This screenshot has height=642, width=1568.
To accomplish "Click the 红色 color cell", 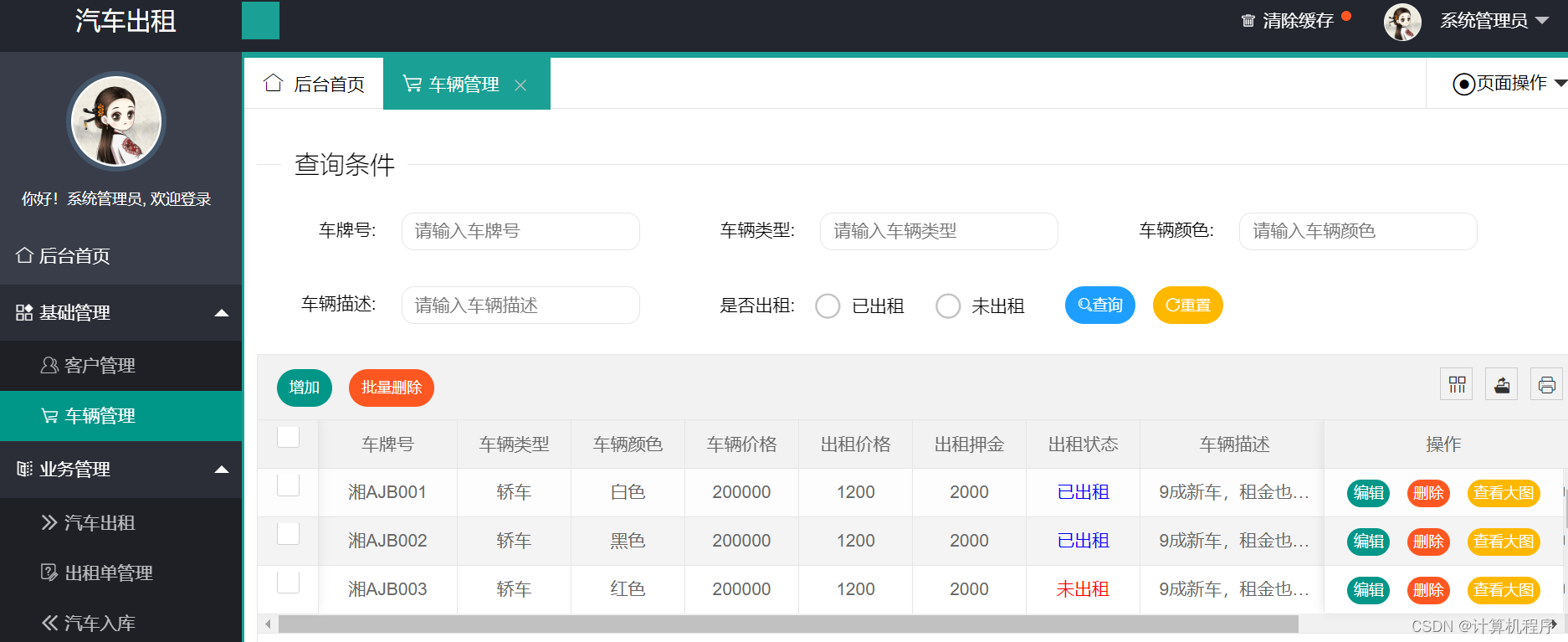I will coord(628,589).
